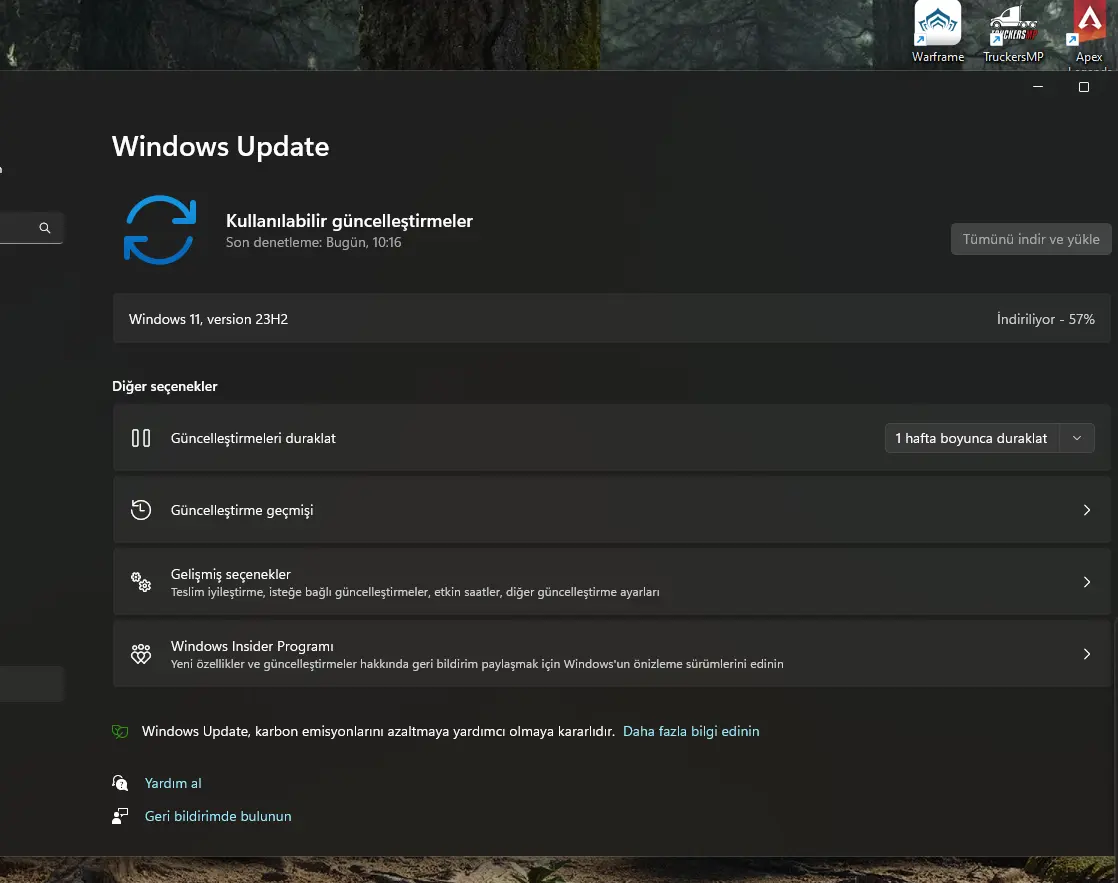Click the pause icon beside Güncelleştirmeleri duraklat
This screenshot has height=883, width=1118.
click(141, 438)
